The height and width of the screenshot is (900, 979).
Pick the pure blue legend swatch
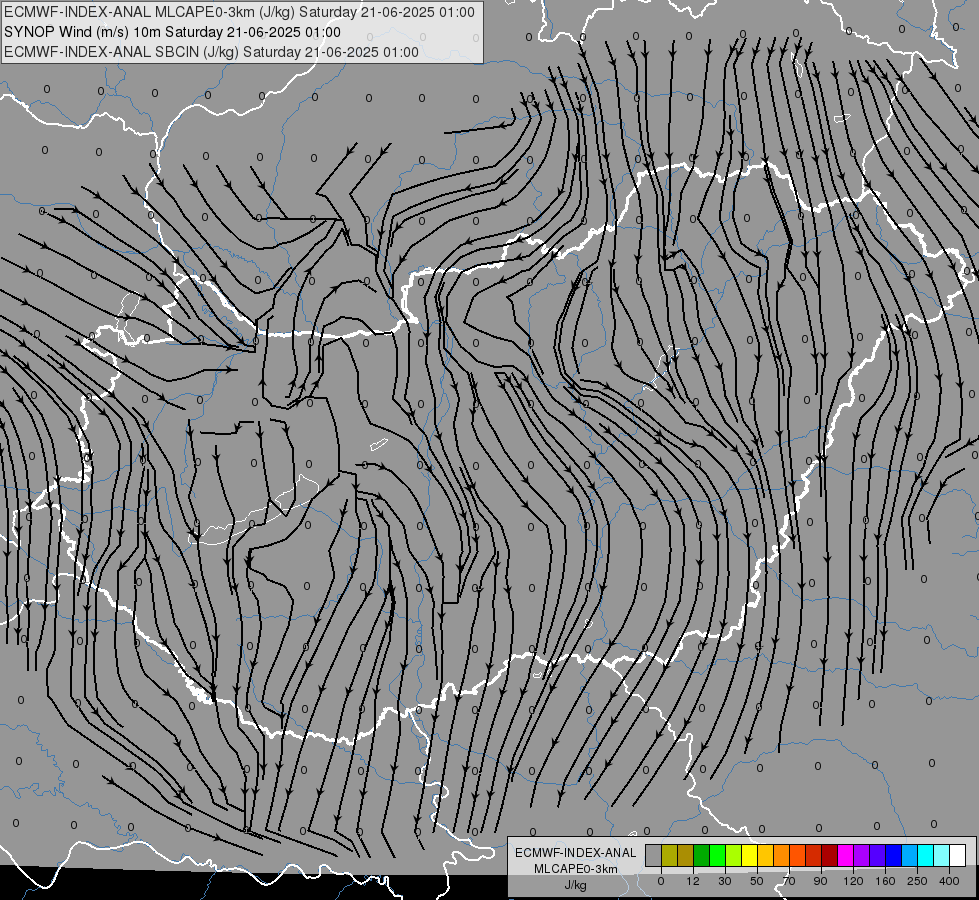click(x=893, y=855)
